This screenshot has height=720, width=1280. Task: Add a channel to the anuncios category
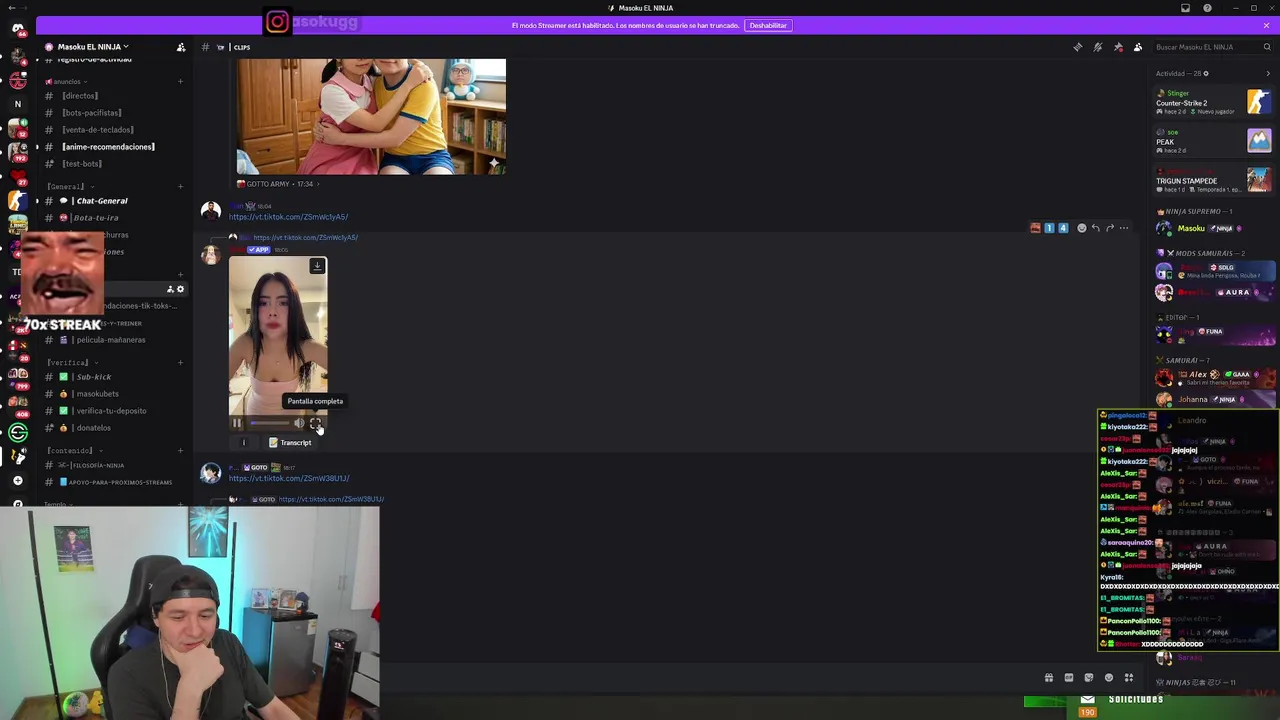(181, 81)
